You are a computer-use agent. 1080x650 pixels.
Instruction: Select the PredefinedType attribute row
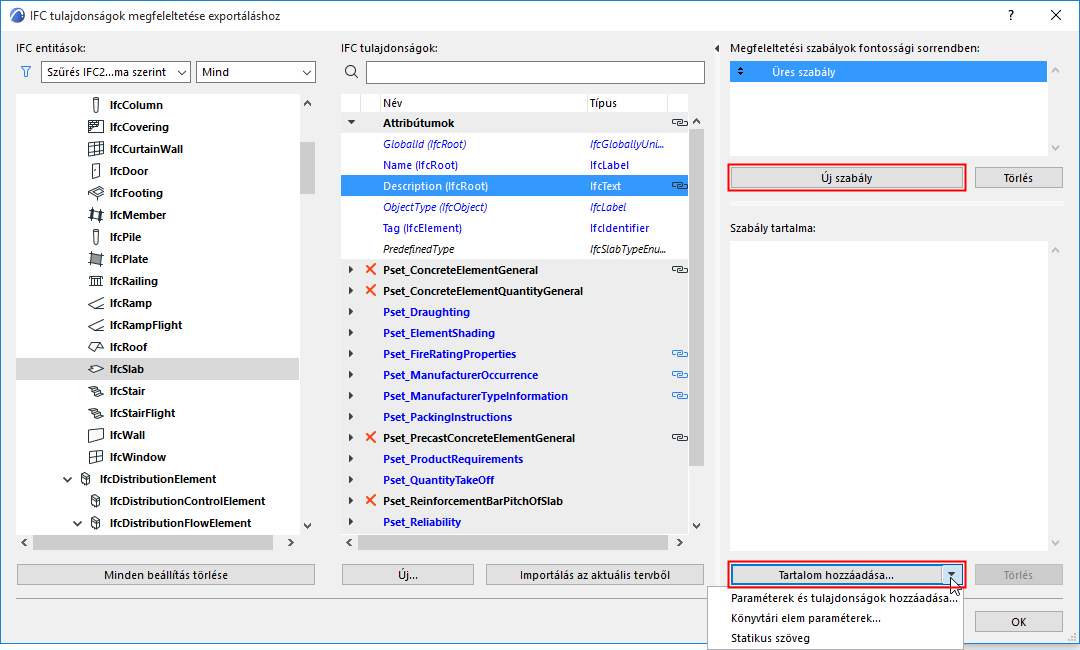(x=514, y=249)
